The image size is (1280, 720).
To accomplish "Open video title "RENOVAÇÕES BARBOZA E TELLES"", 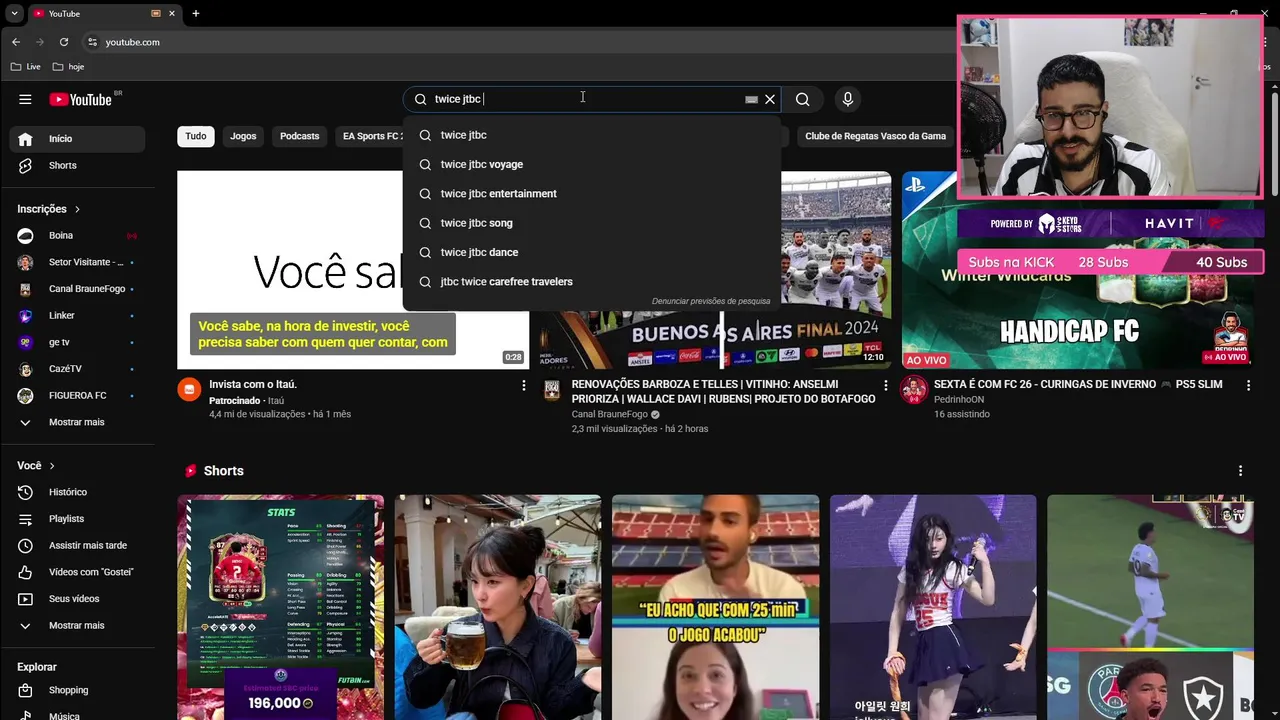I will [723, 391].
